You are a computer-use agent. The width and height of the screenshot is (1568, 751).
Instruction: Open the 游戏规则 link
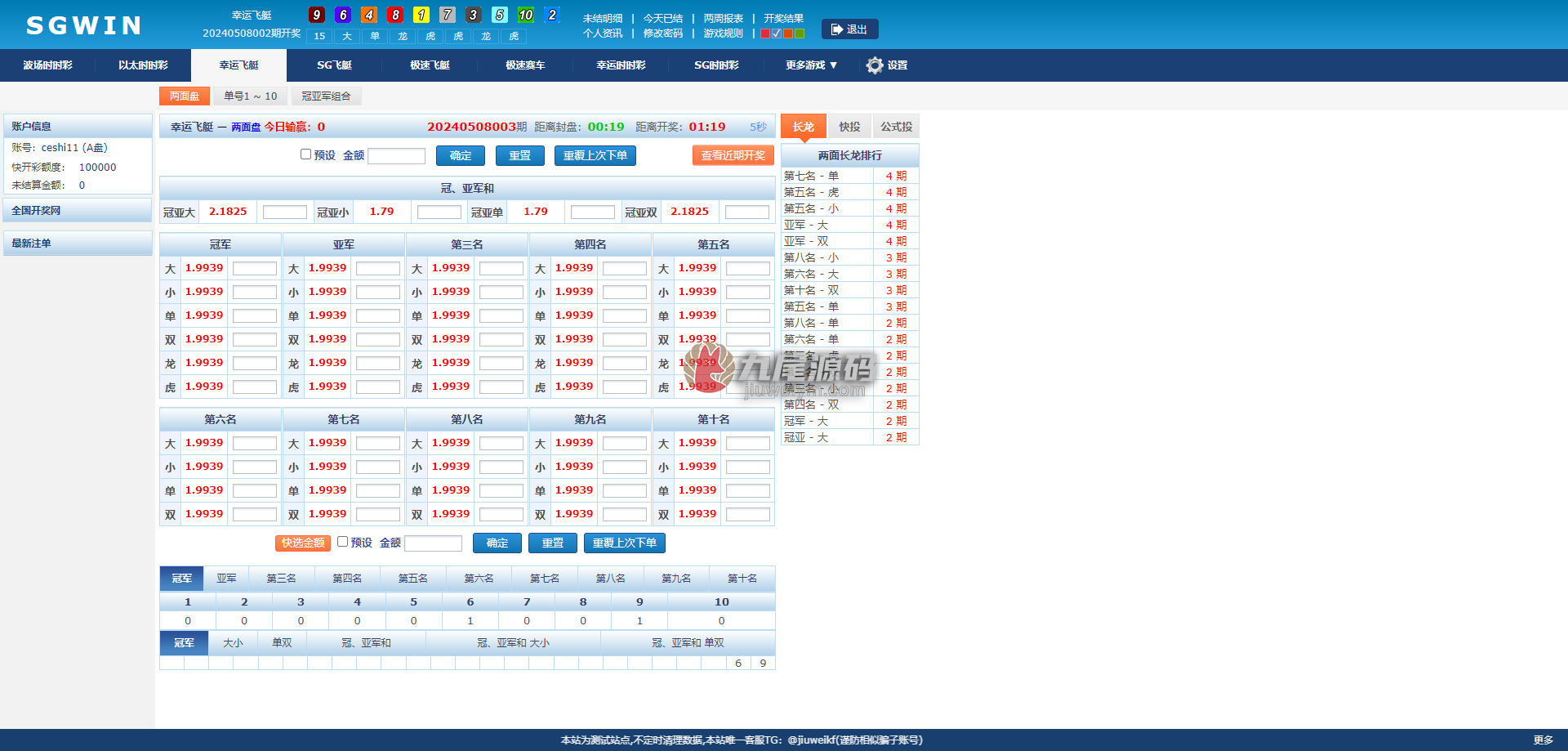click(723, 34)
